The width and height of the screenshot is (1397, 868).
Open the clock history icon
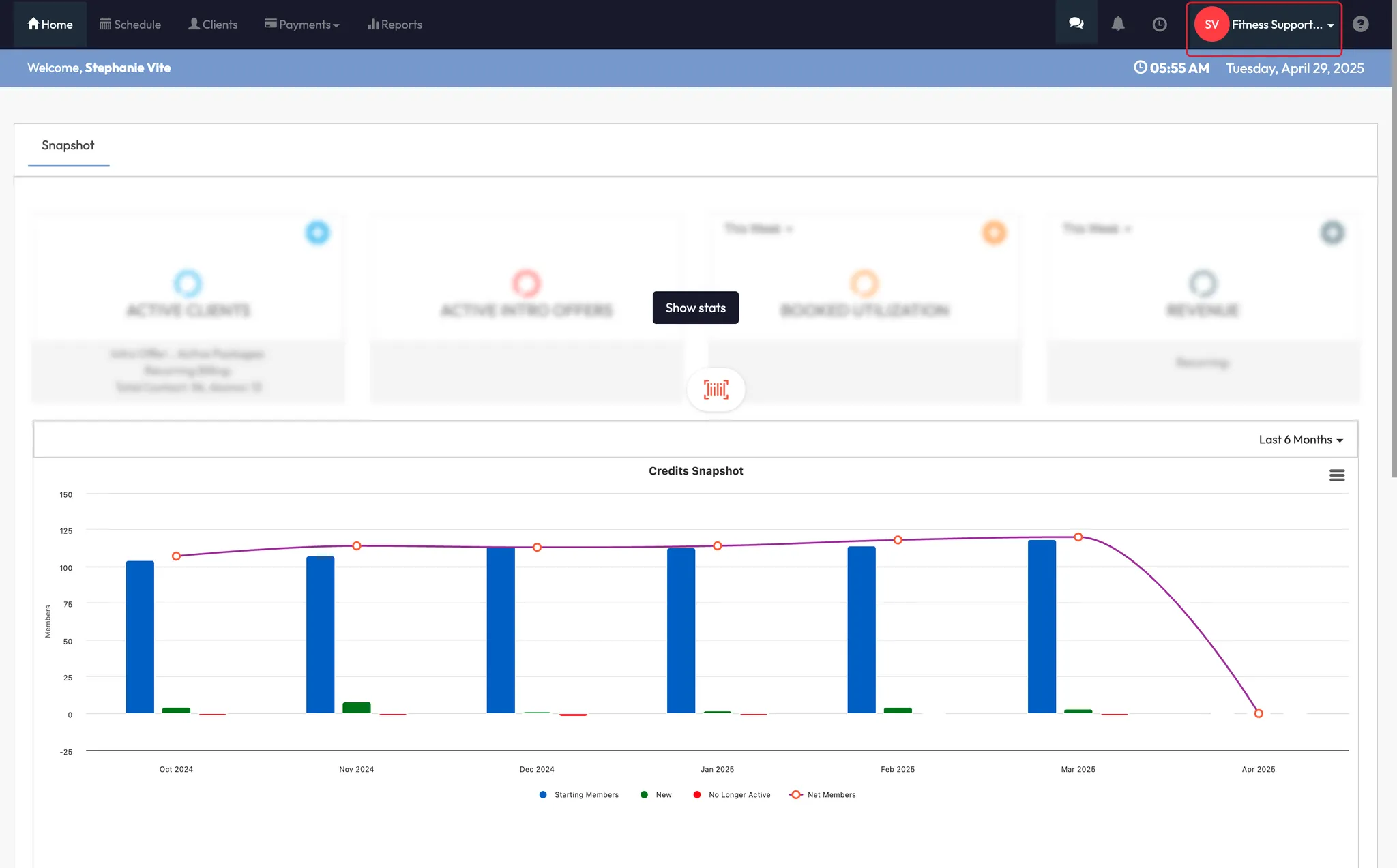pyautogui.click(x=1159, y=25)
